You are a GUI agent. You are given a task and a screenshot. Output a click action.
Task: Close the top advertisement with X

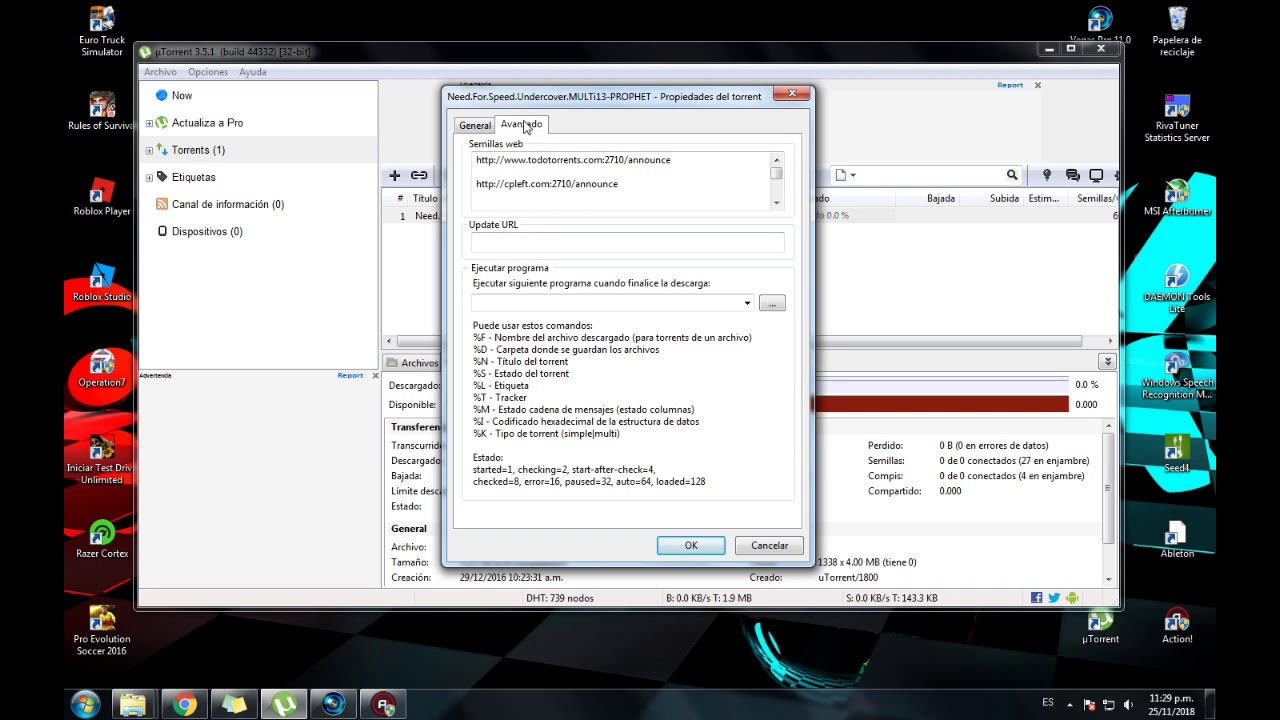pos(1038,85)
